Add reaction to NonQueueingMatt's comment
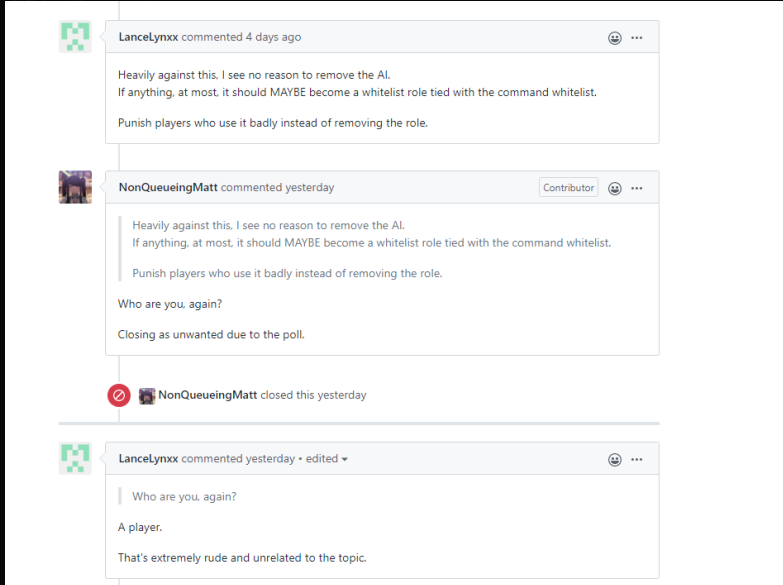This screenshot has width=783, height=585. [615, 188]
